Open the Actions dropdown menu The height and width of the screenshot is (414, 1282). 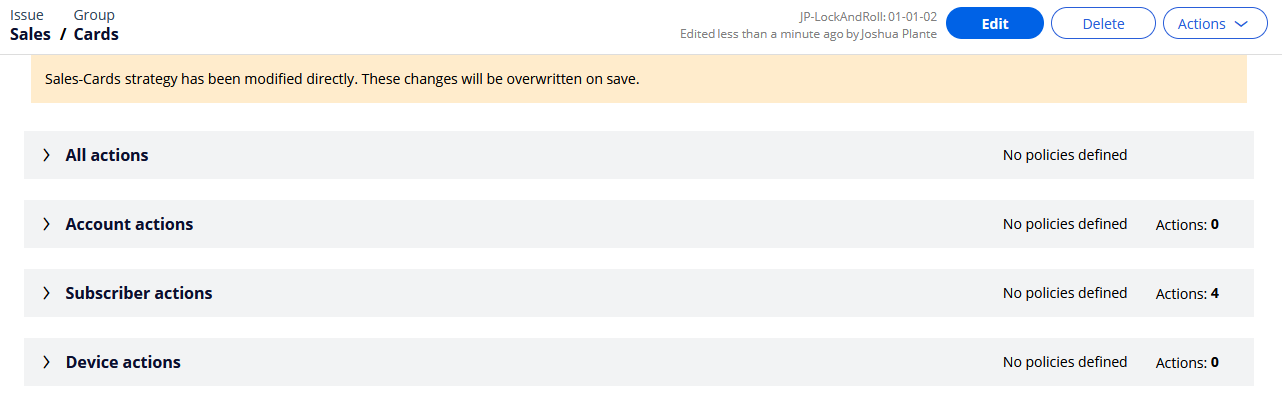click(1215, 24)
